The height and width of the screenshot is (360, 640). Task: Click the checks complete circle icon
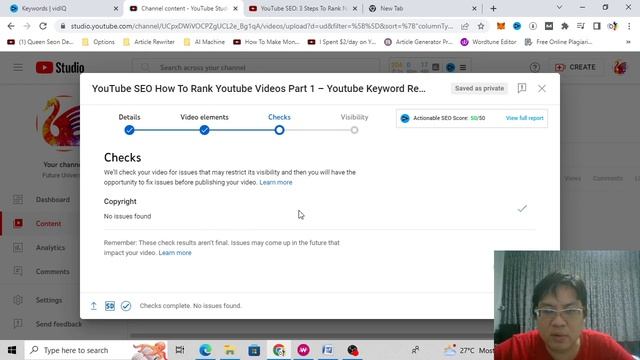coord(126,306)
